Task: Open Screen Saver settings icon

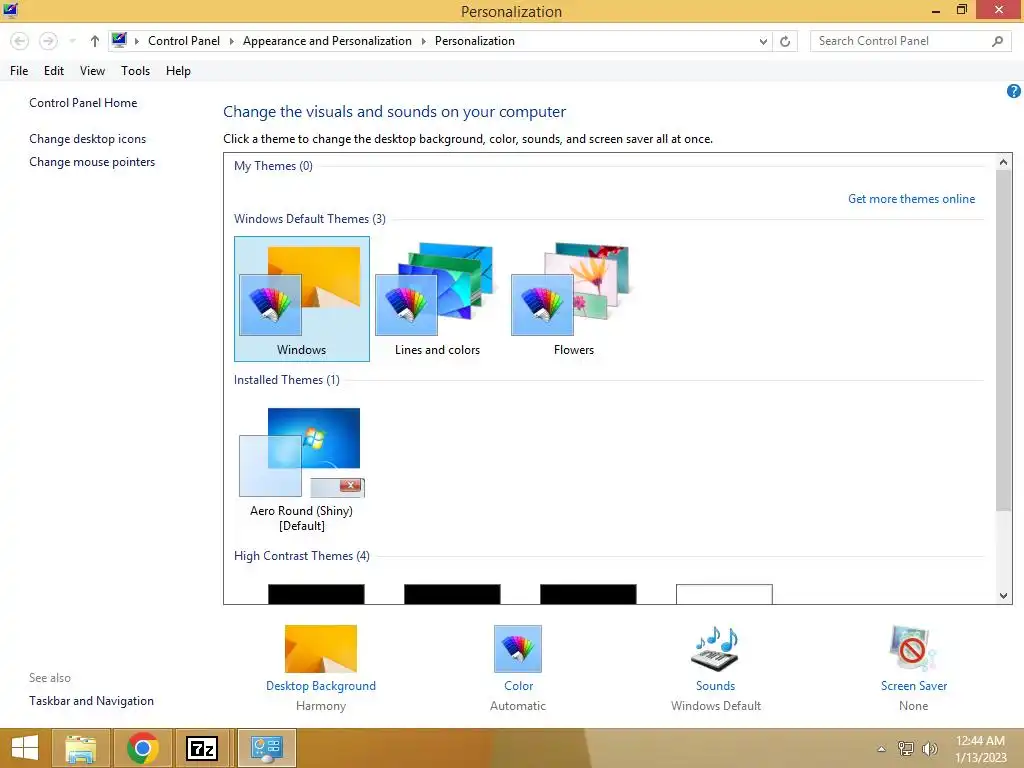Action: click(x=913, y=648)
